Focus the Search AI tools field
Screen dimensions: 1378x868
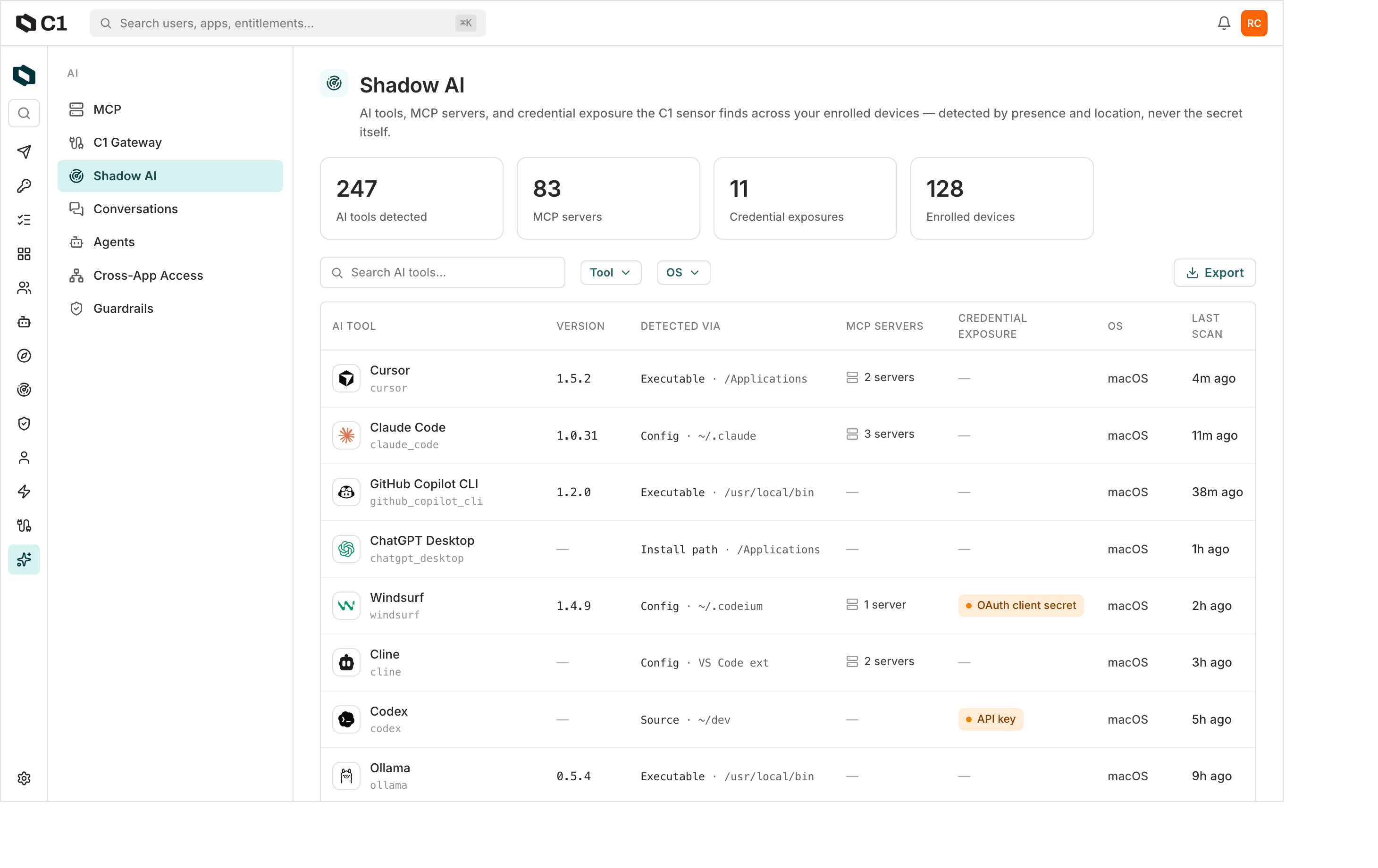click(x=442, y=273)
